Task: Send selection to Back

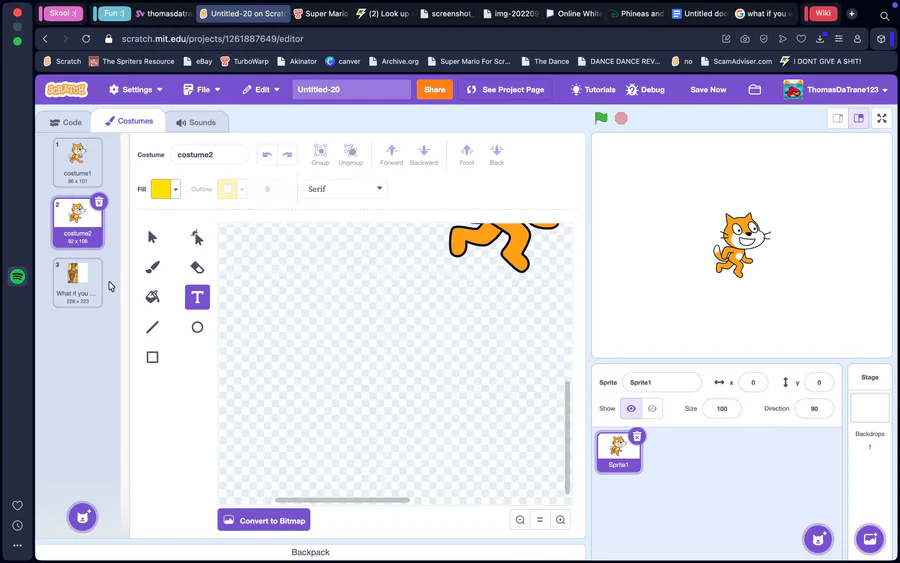Action: point(496,154)
